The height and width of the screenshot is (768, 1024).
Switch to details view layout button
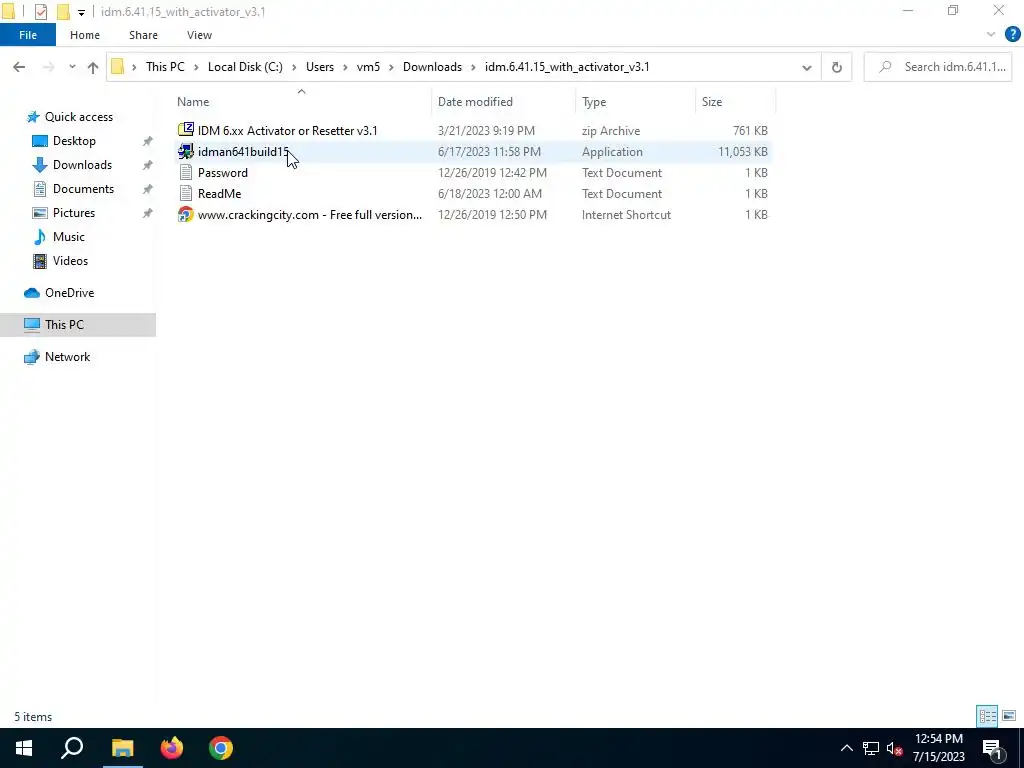click(x=987, y=716)
